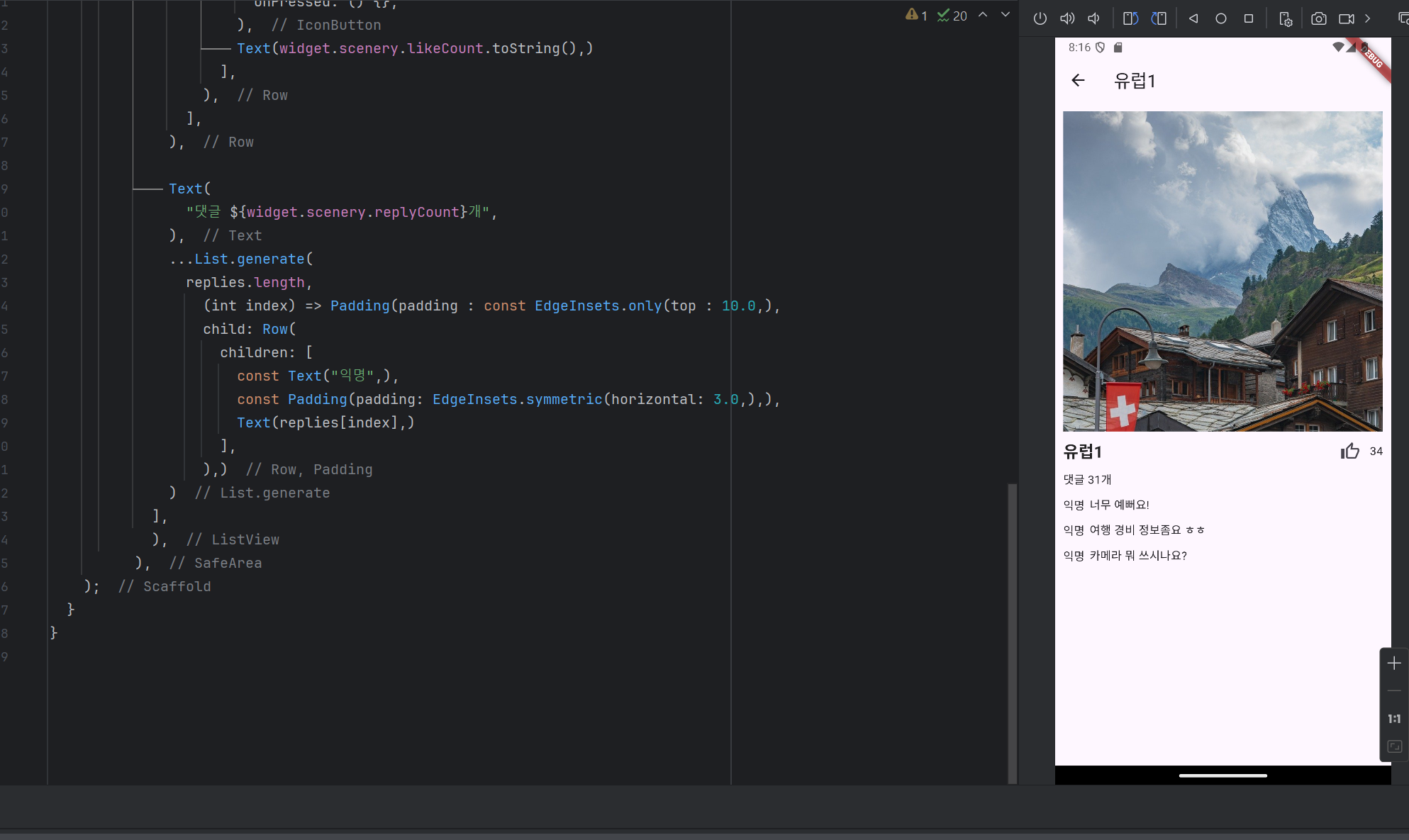Tap the back arrow in the app bar

[1078, 80]
